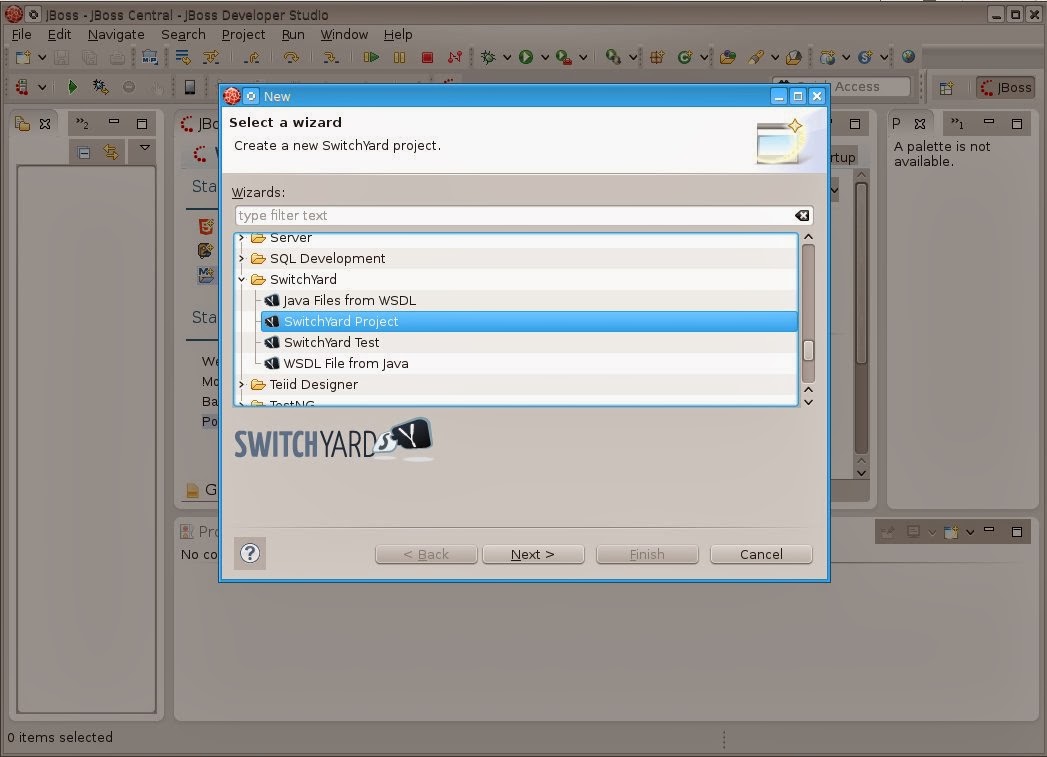Viewport: 1047px width, 757px height.
Task: Expand the Server wizard folder
Action: (242, 238)
